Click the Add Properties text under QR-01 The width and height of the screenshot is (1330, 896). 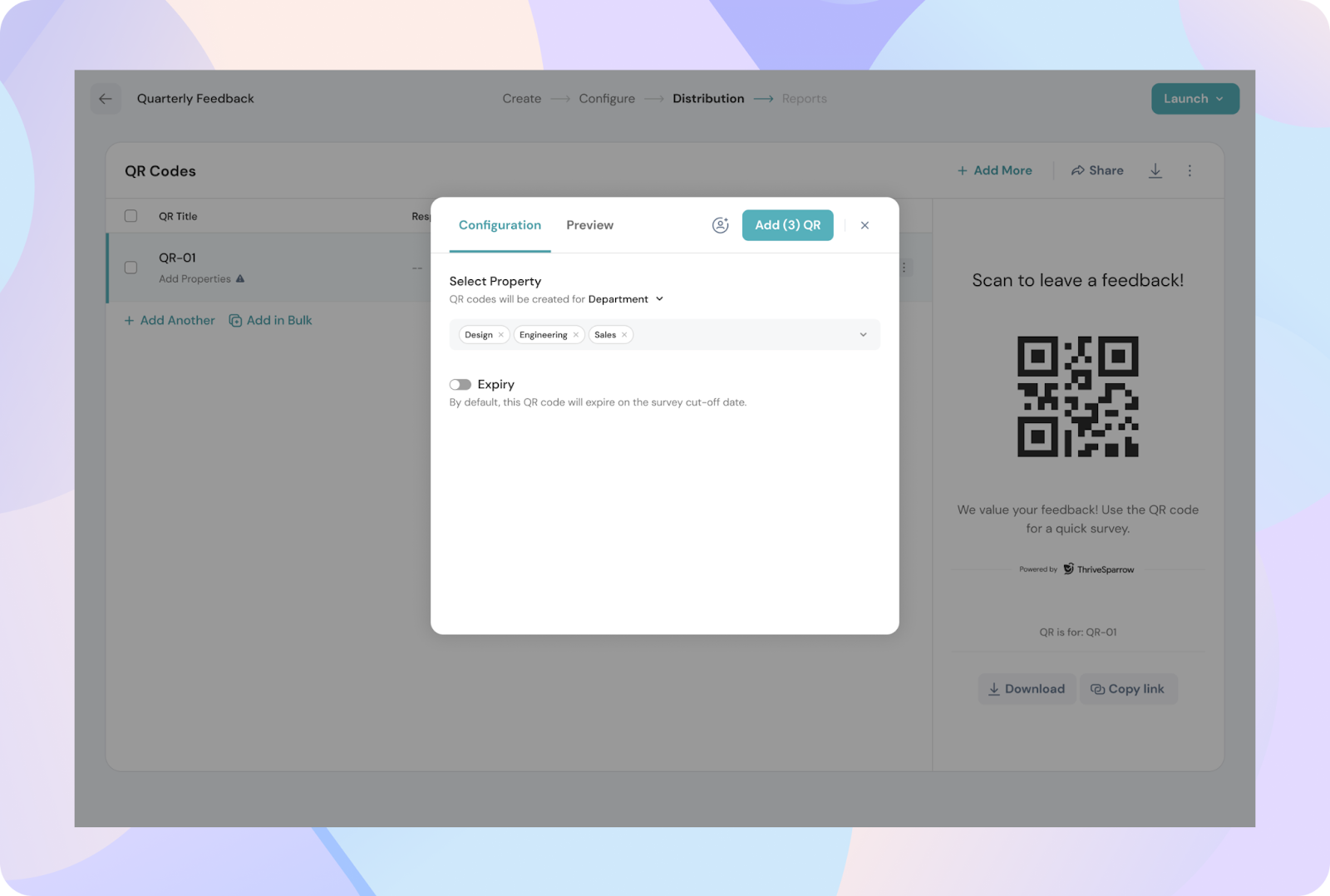coord(195,278)
